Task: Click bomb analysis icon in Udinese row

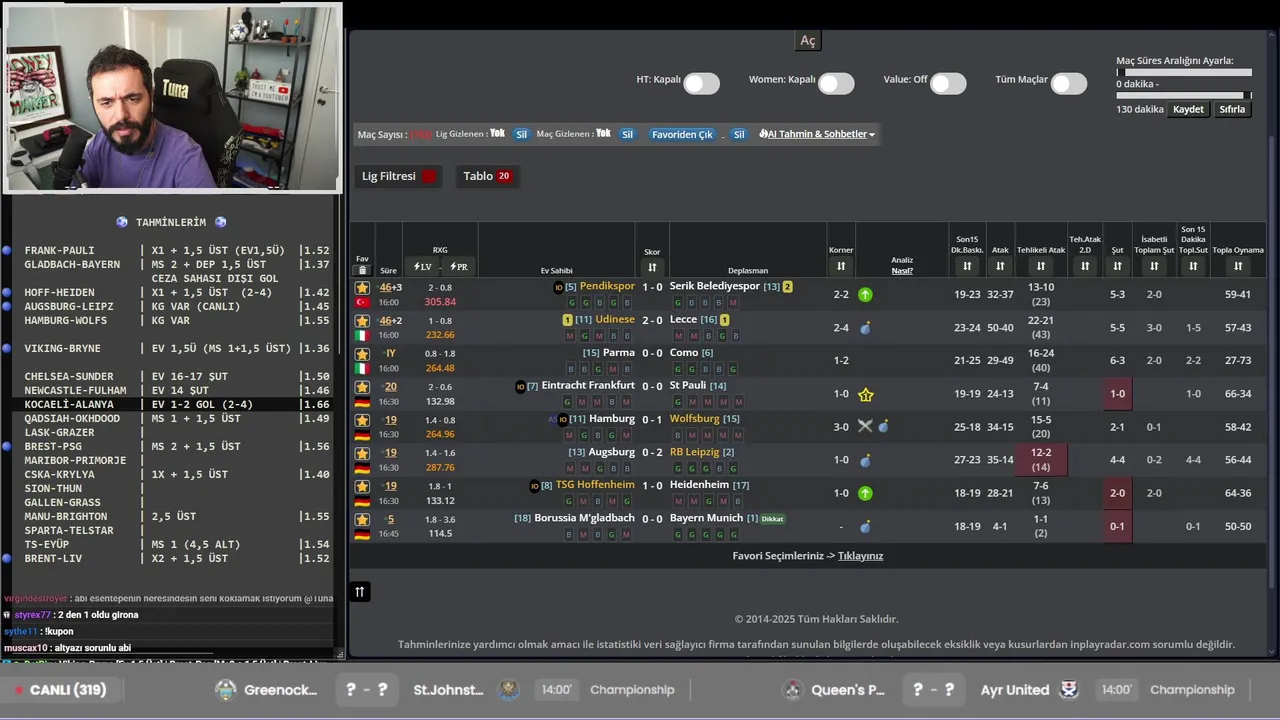Action: click(865, 327)
